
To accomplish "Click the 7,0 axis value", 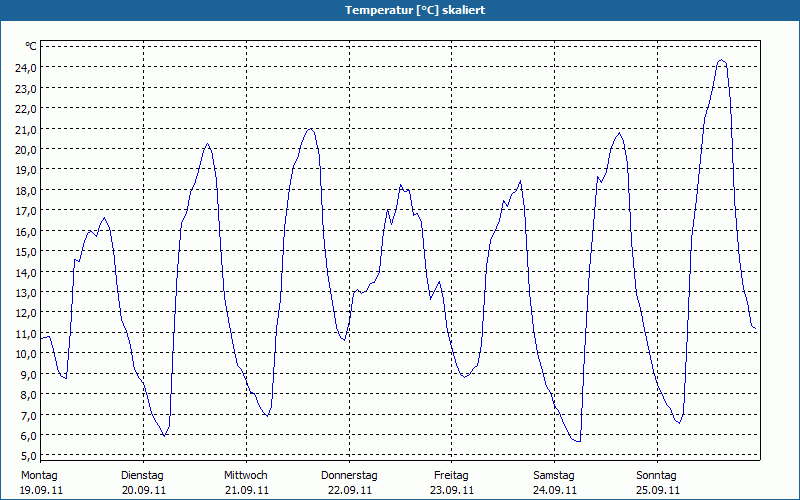I will tap(28, 415).
